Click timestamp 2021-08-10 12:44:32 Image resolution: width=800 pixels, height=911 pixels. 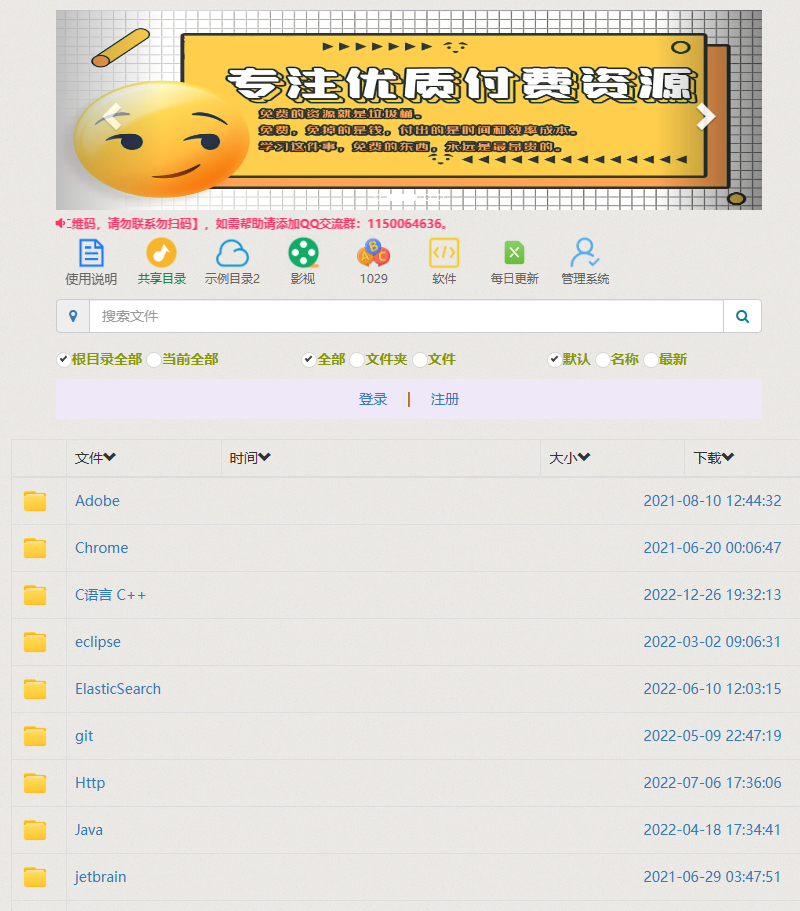pos(712,501)
